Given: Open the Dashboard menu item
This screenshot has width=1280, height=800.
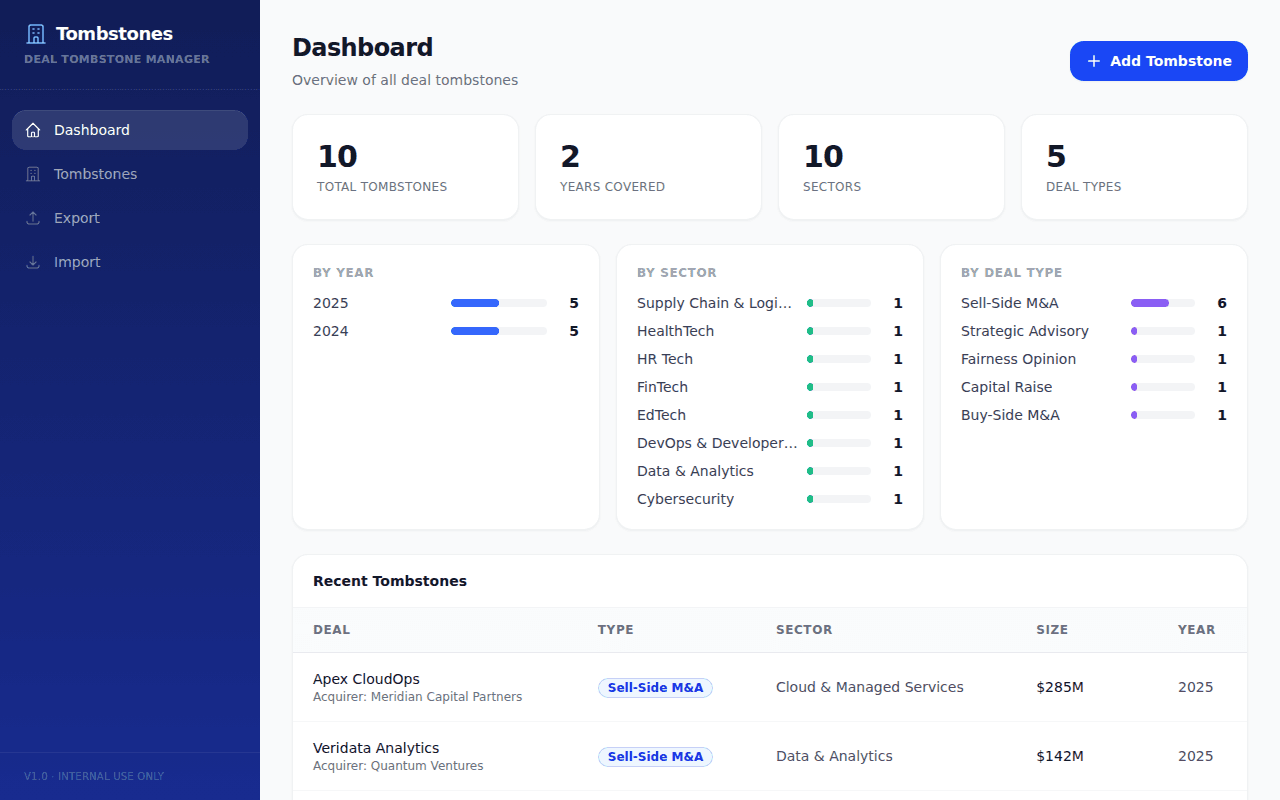Looking at the screenshot, I should click(130, 130).
